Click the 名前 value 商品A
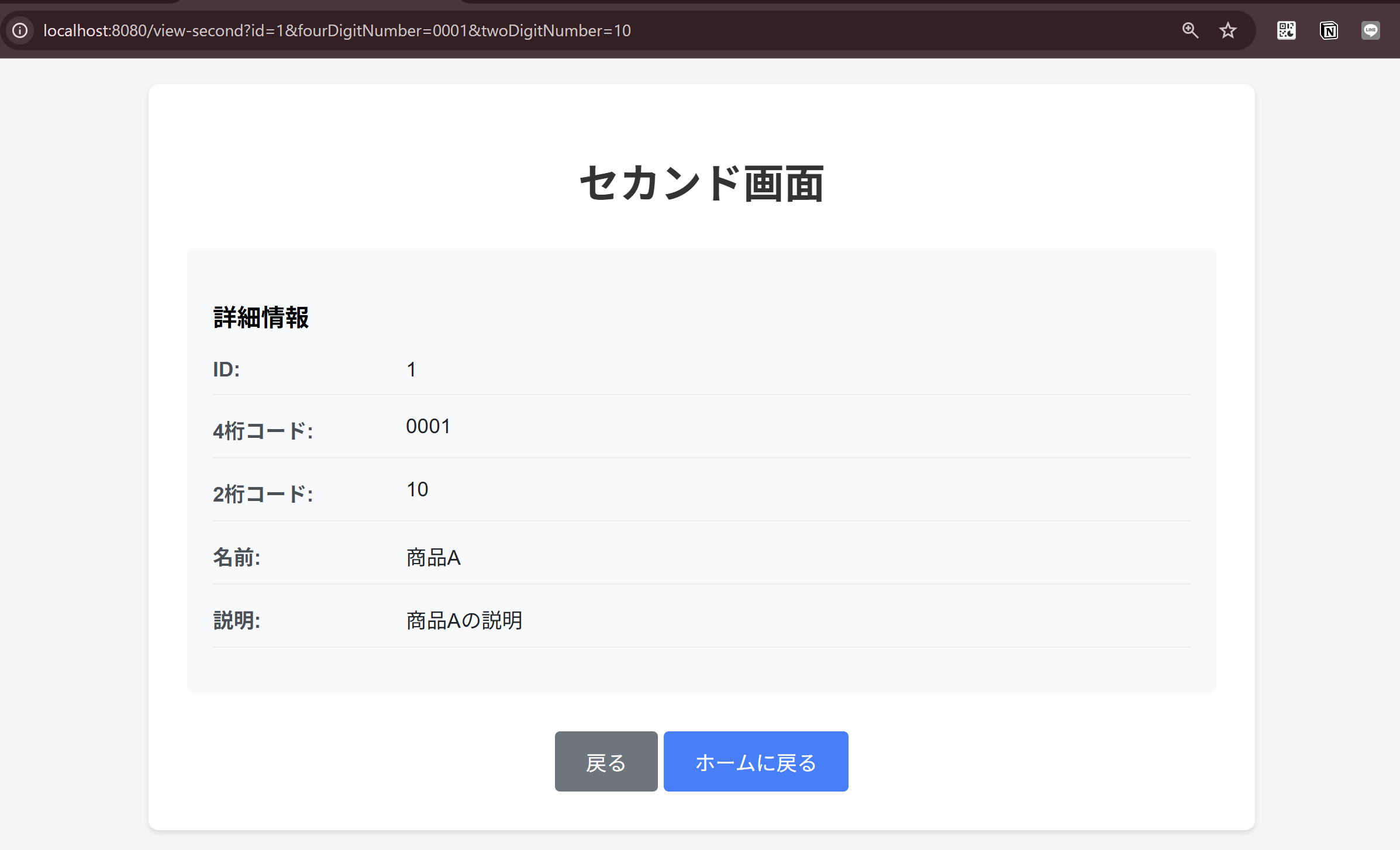The height and width of the screenshot is (850, 1400). pos(433,557)
